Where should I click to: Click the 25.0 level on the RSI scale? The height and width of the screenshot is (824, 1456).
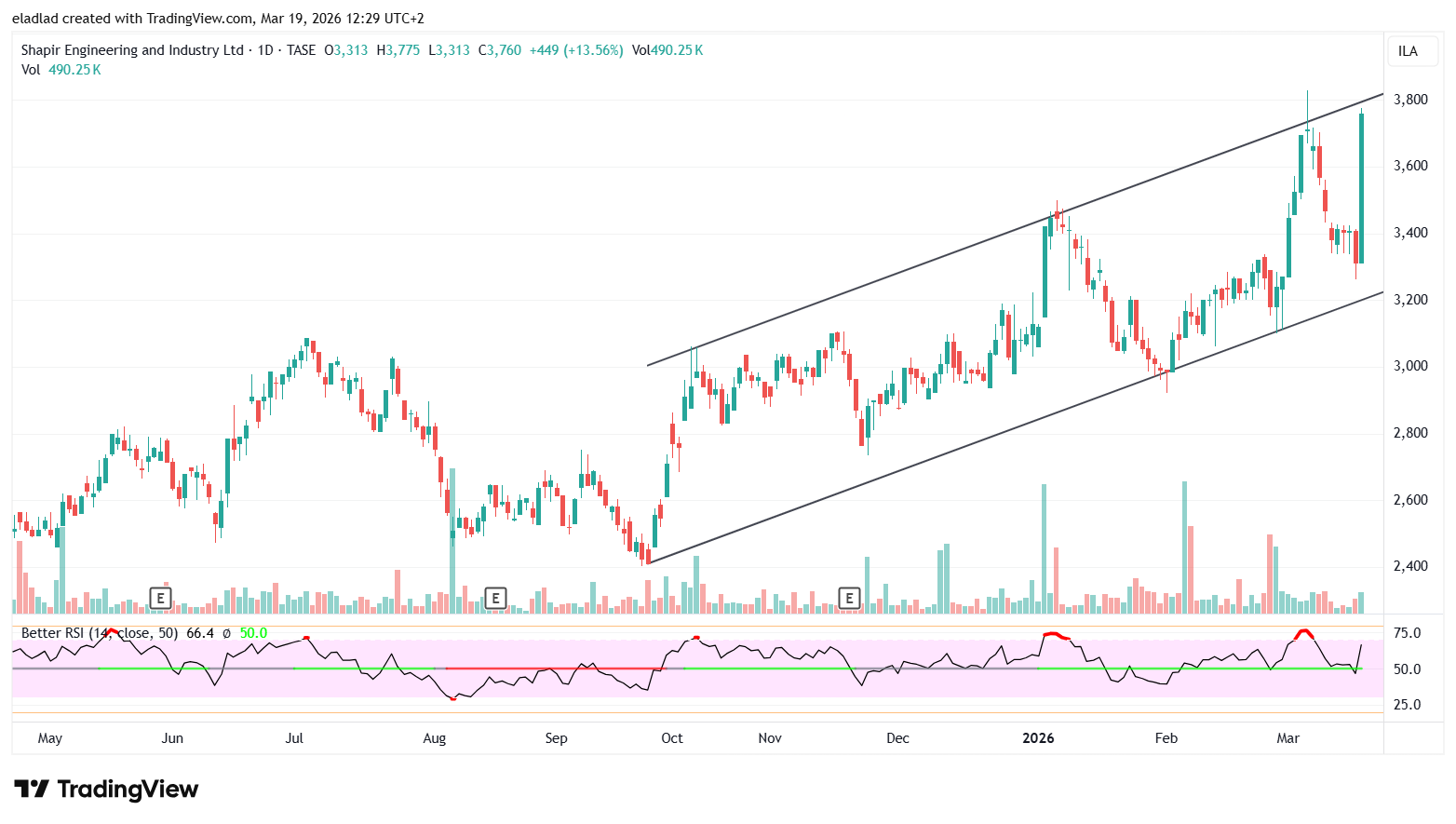click(1407, 705)
